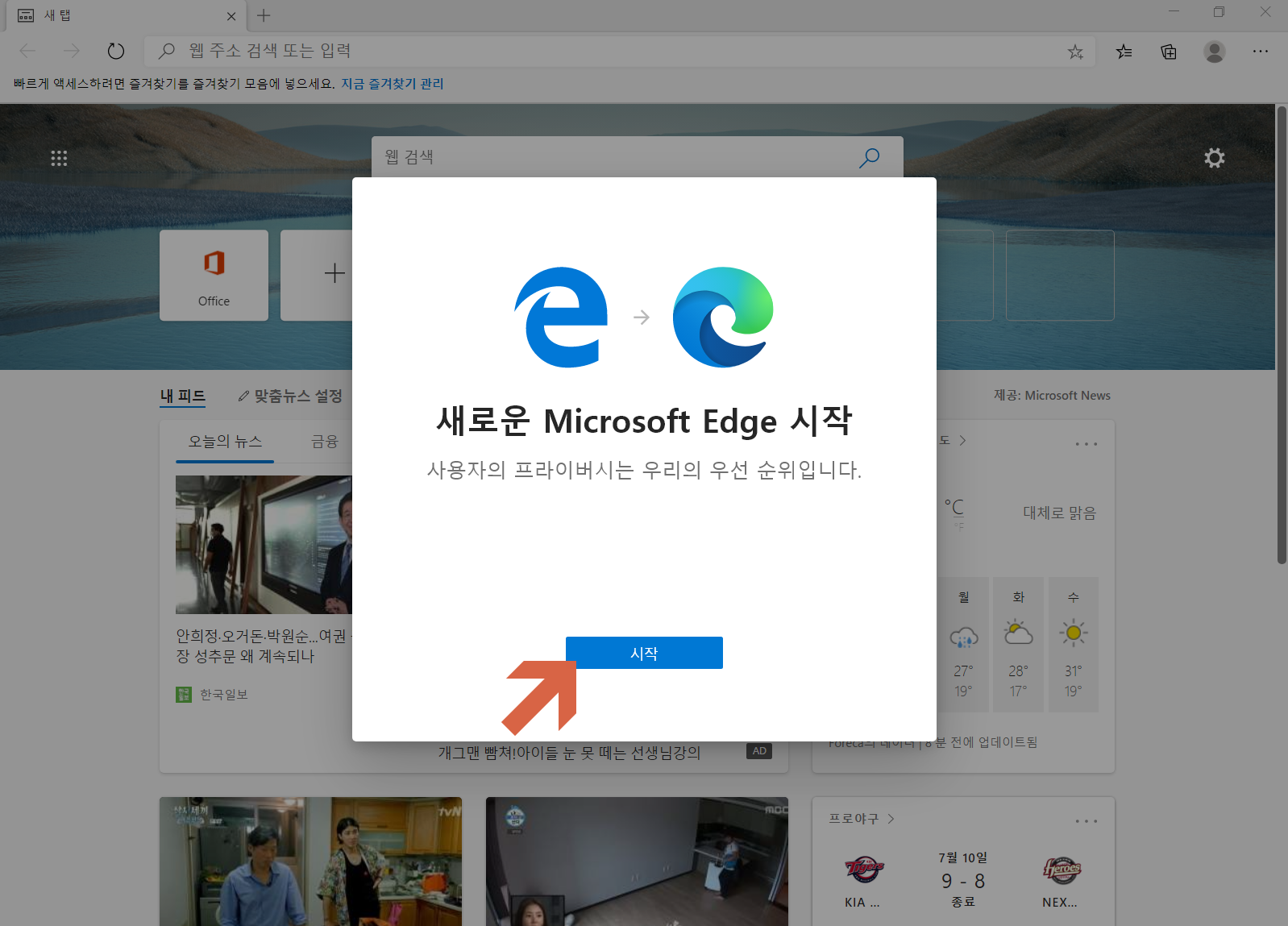
Task: Open page settings gear icon
Action: click(x=1215, y=158)
